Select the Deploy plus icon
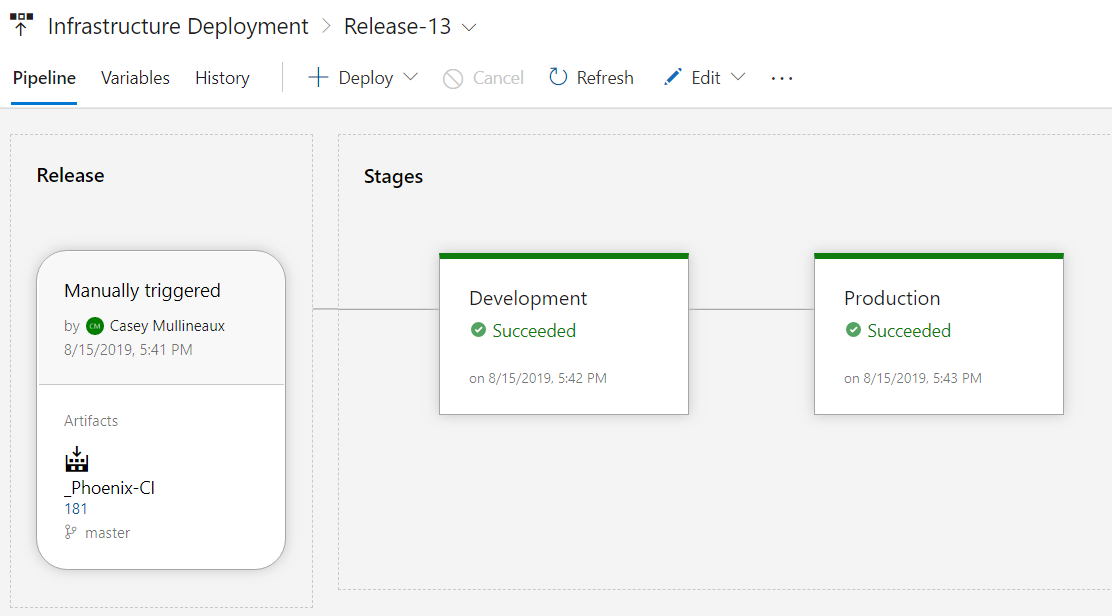Screen dimensions: 1112x616 click(318, 77)
